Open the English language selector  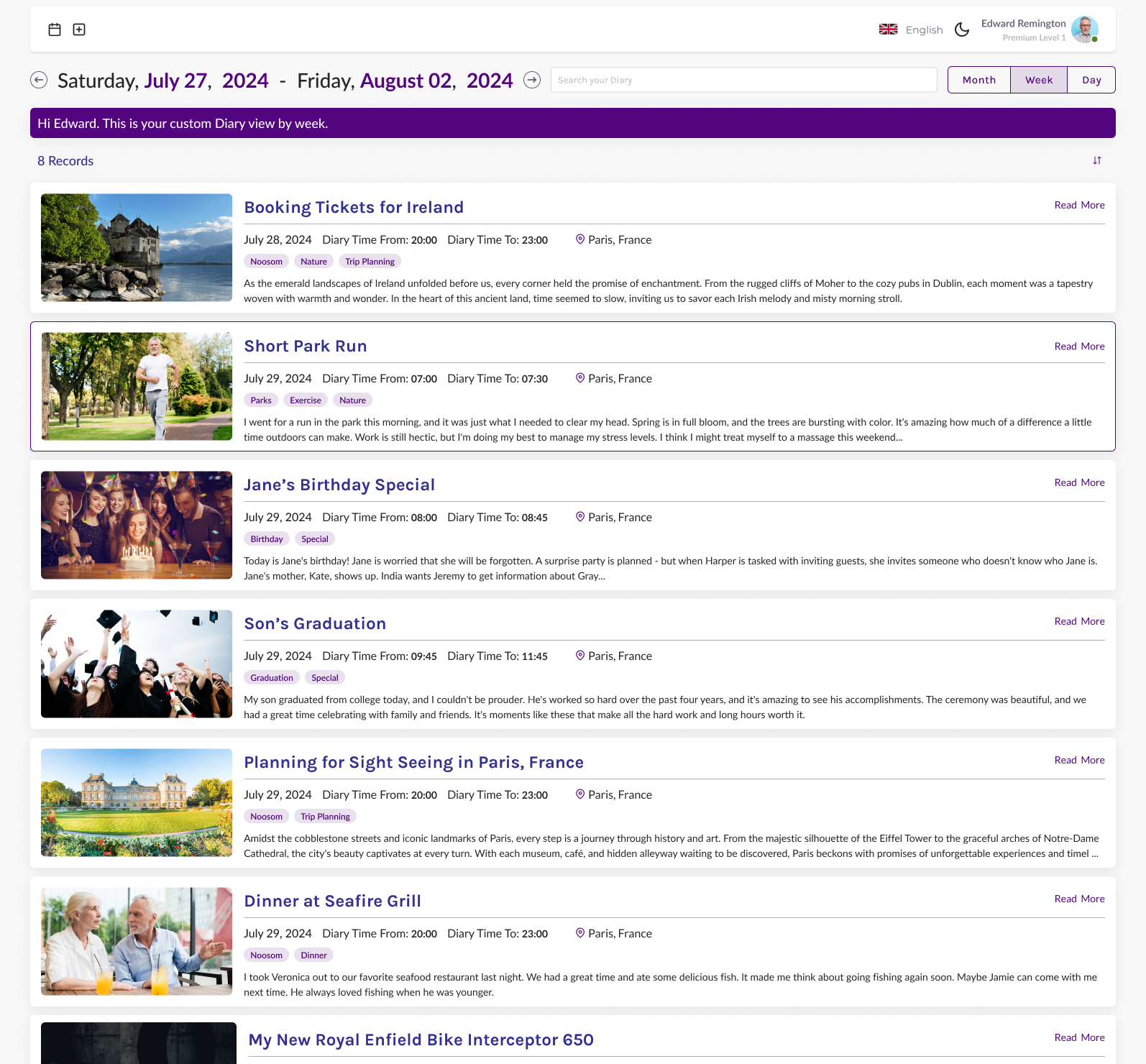point(924,29)
